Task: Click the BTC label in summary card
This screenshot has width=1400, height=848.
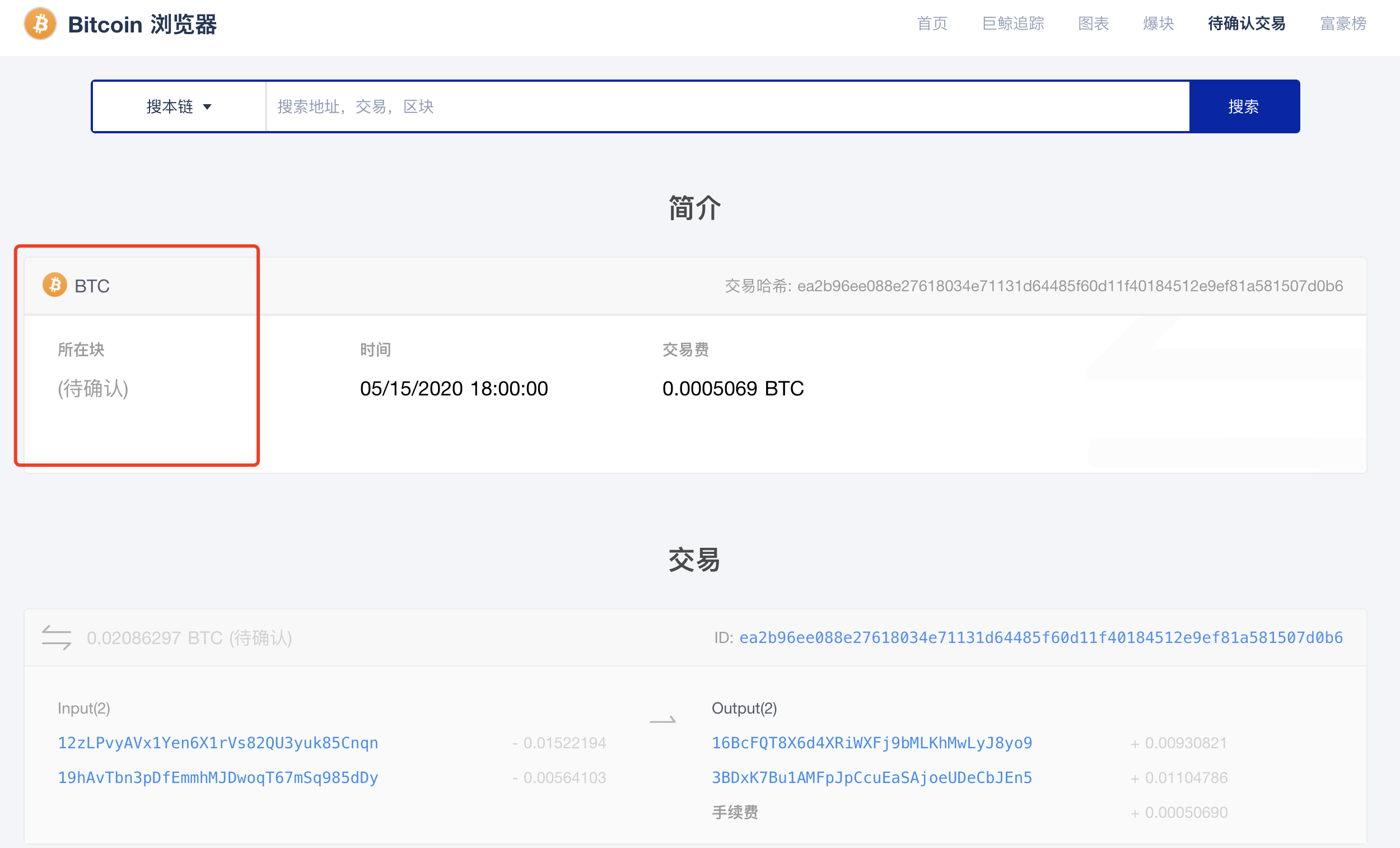Action: coord(92,286)
